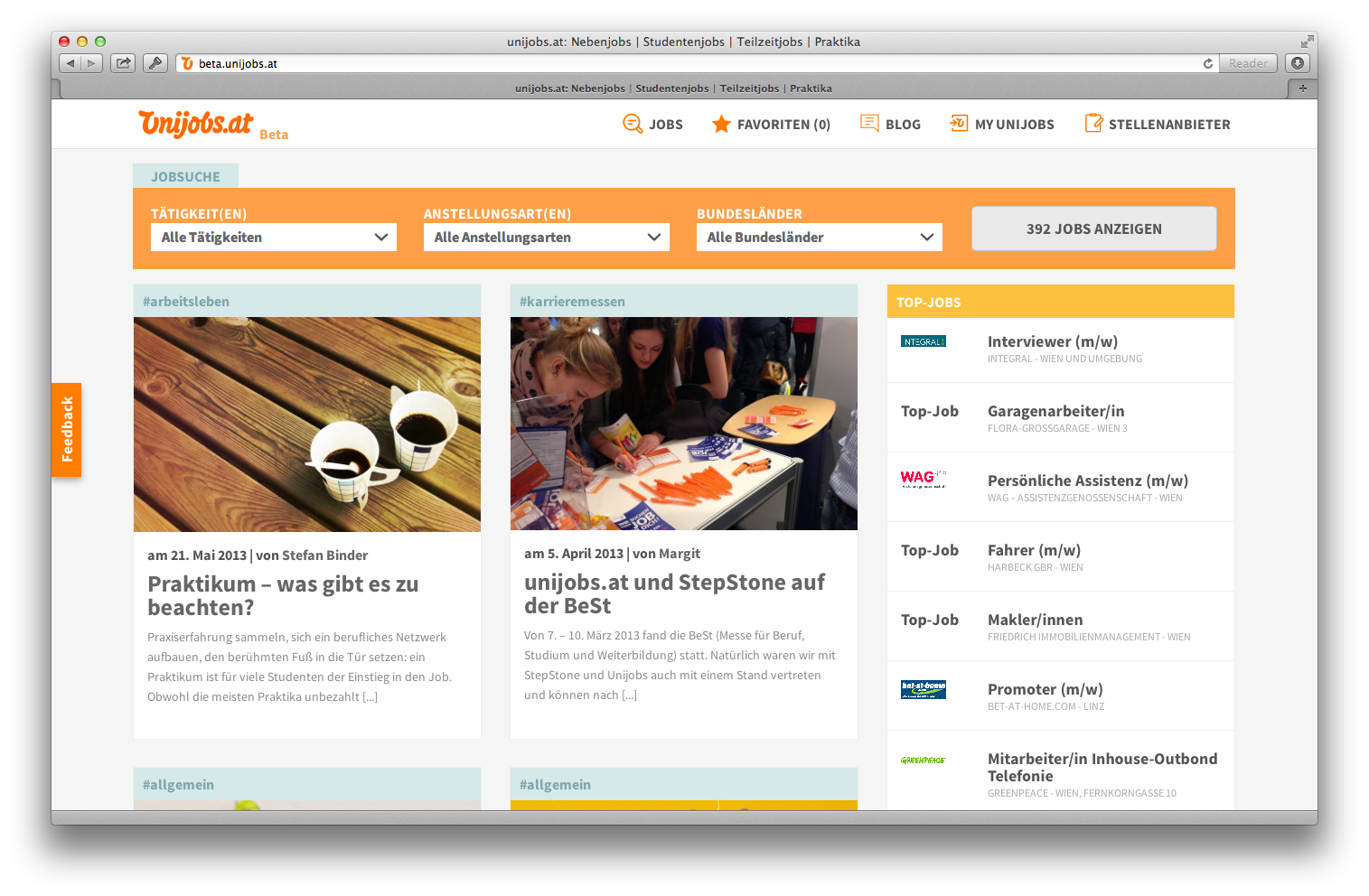Click the bet-at-home company logo
Viewport: 1369px width, 896px height.
tap(924, 689)
